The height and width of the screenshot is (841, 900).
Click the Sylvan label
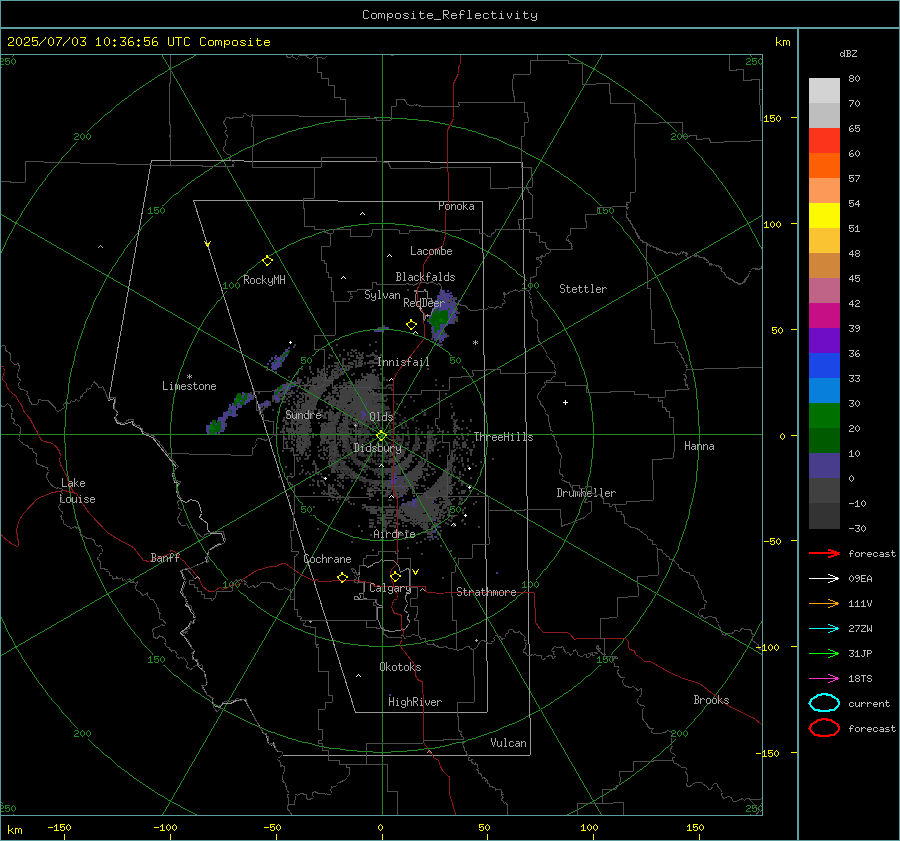pos(382,295)
